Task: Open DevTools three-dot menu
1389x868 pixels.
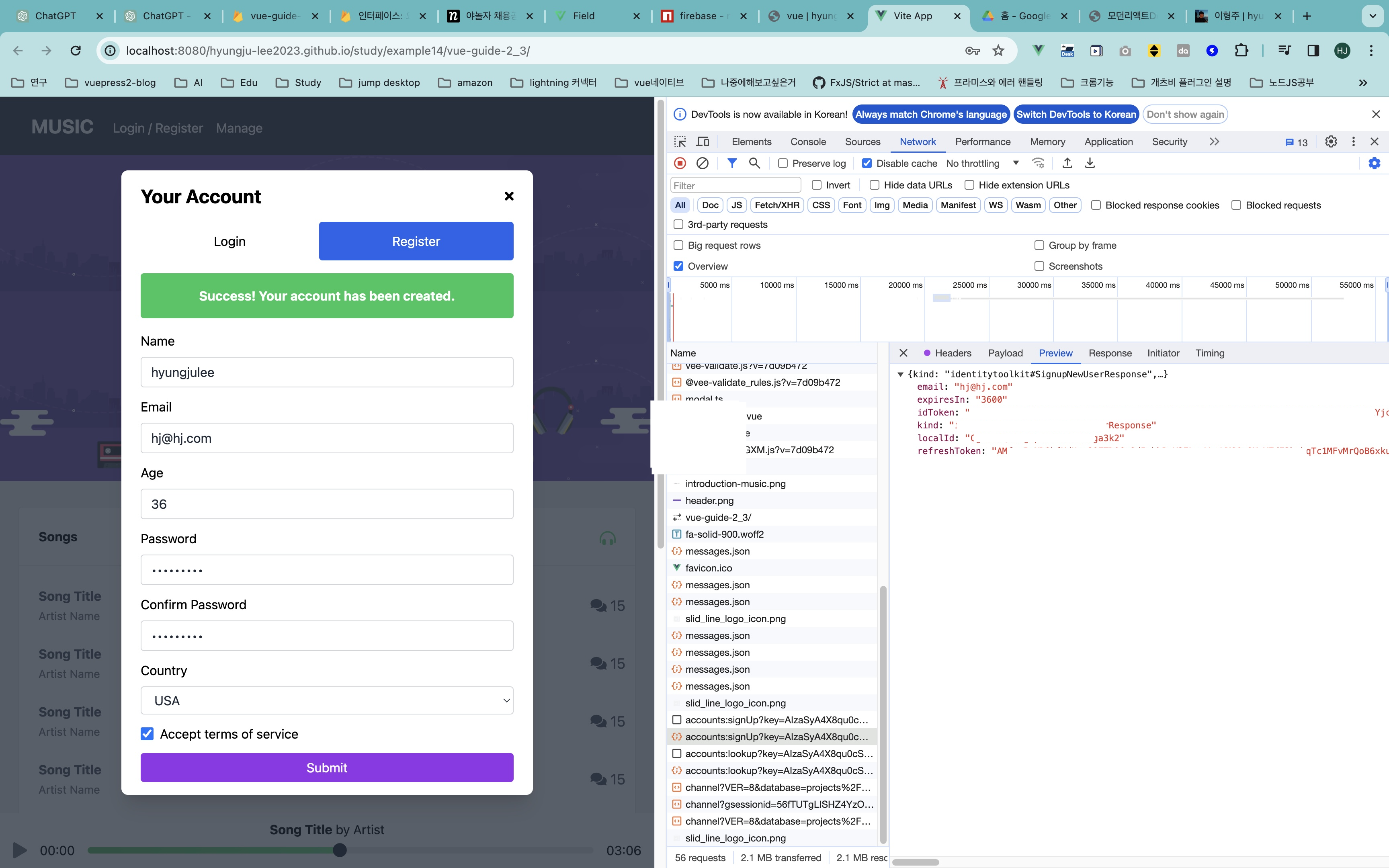Action: tap(1353, 141)
